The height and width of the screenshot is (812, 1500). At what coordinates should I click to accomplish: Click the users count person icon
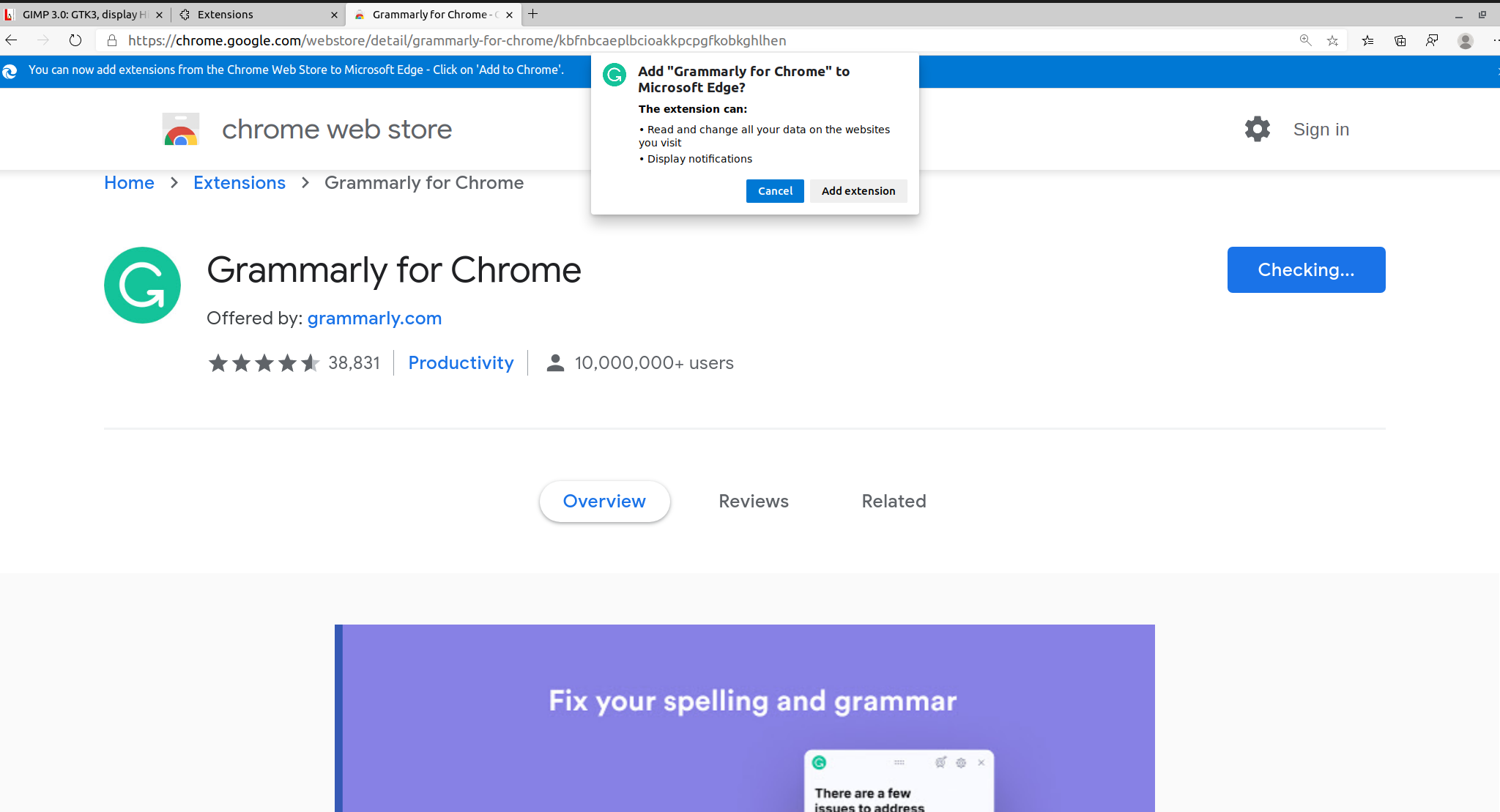pos(554,362)
